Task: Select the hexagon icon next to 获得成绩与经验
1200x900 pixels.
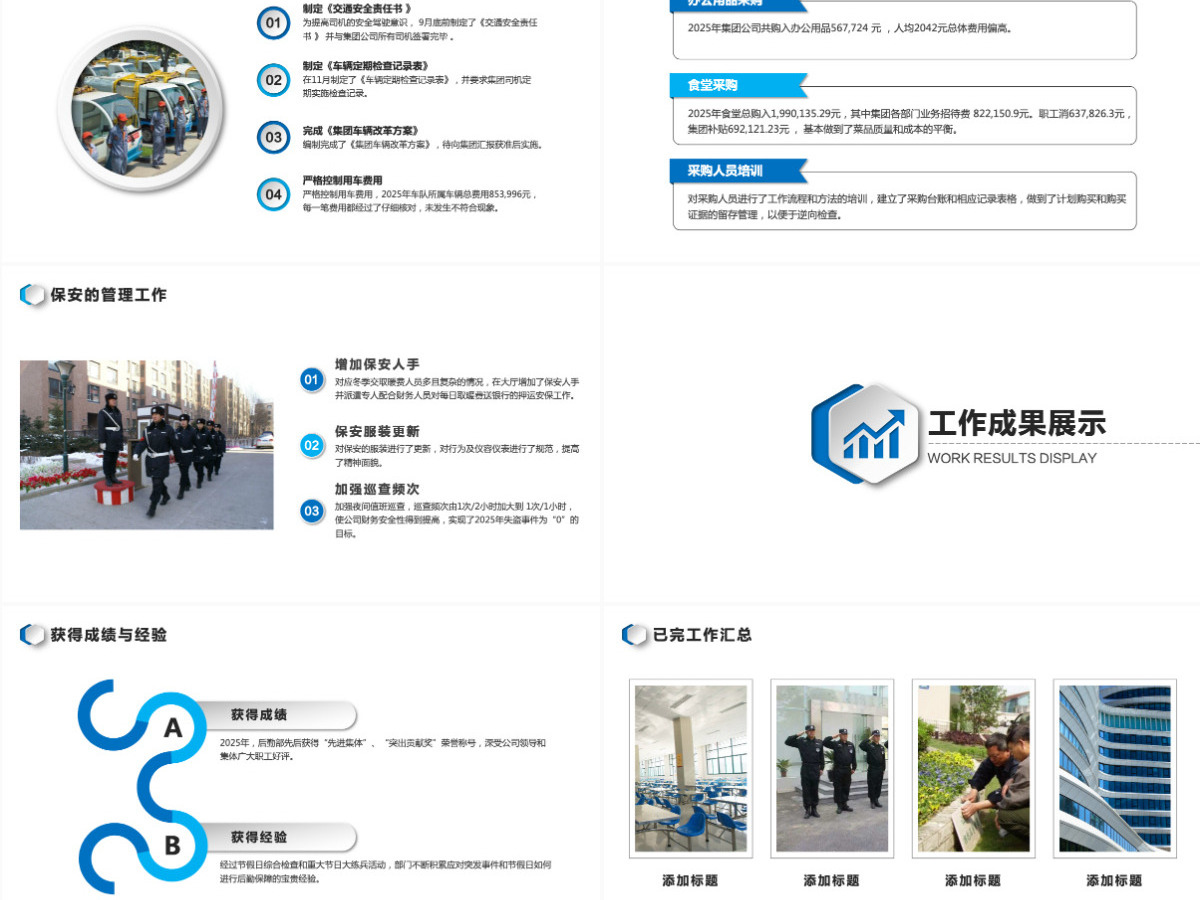Action: click(x=33, y=635)
